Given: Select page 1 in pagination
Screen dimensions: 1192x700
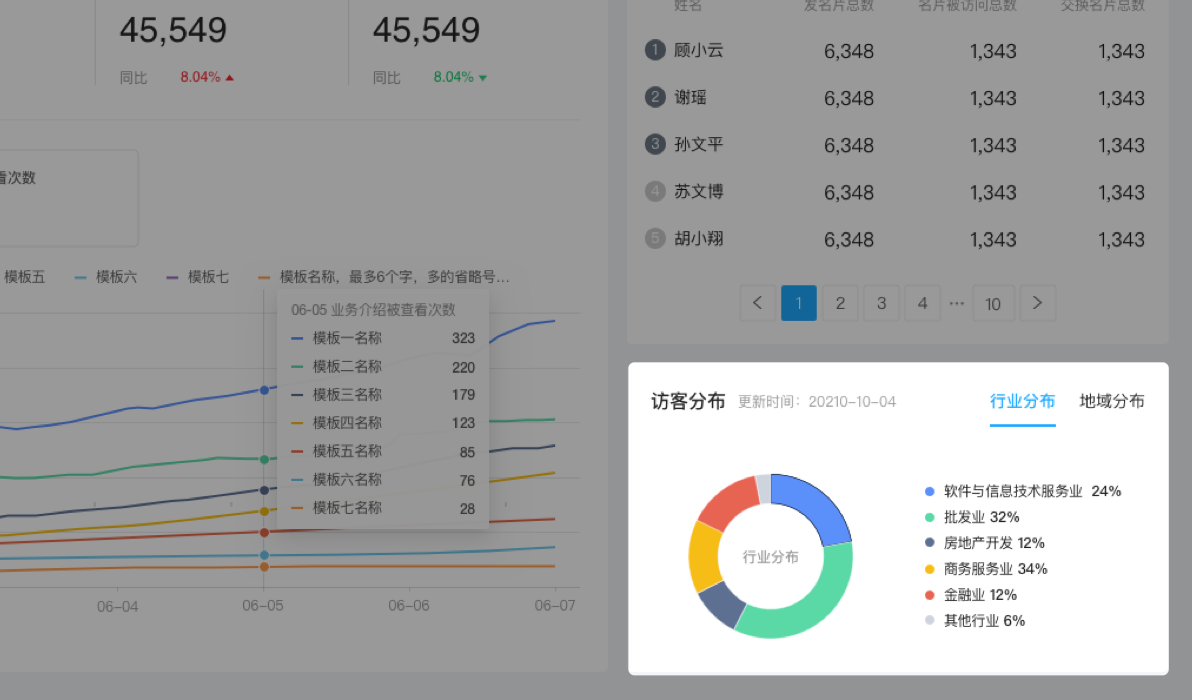Looking at the screenshot, I should click(799, 303).
